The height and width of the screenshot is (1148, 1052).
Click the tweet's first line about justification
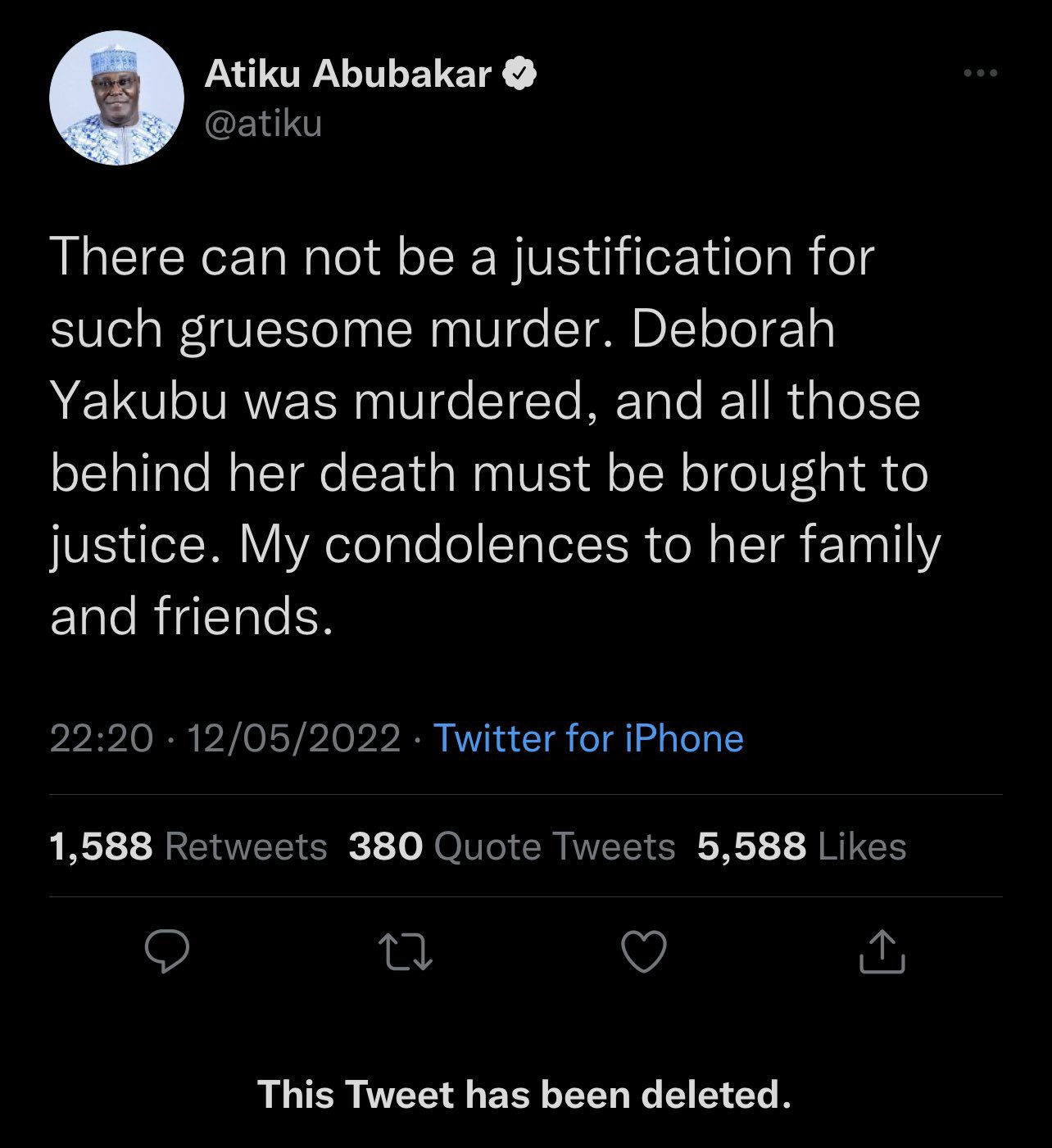click(462, 257)
